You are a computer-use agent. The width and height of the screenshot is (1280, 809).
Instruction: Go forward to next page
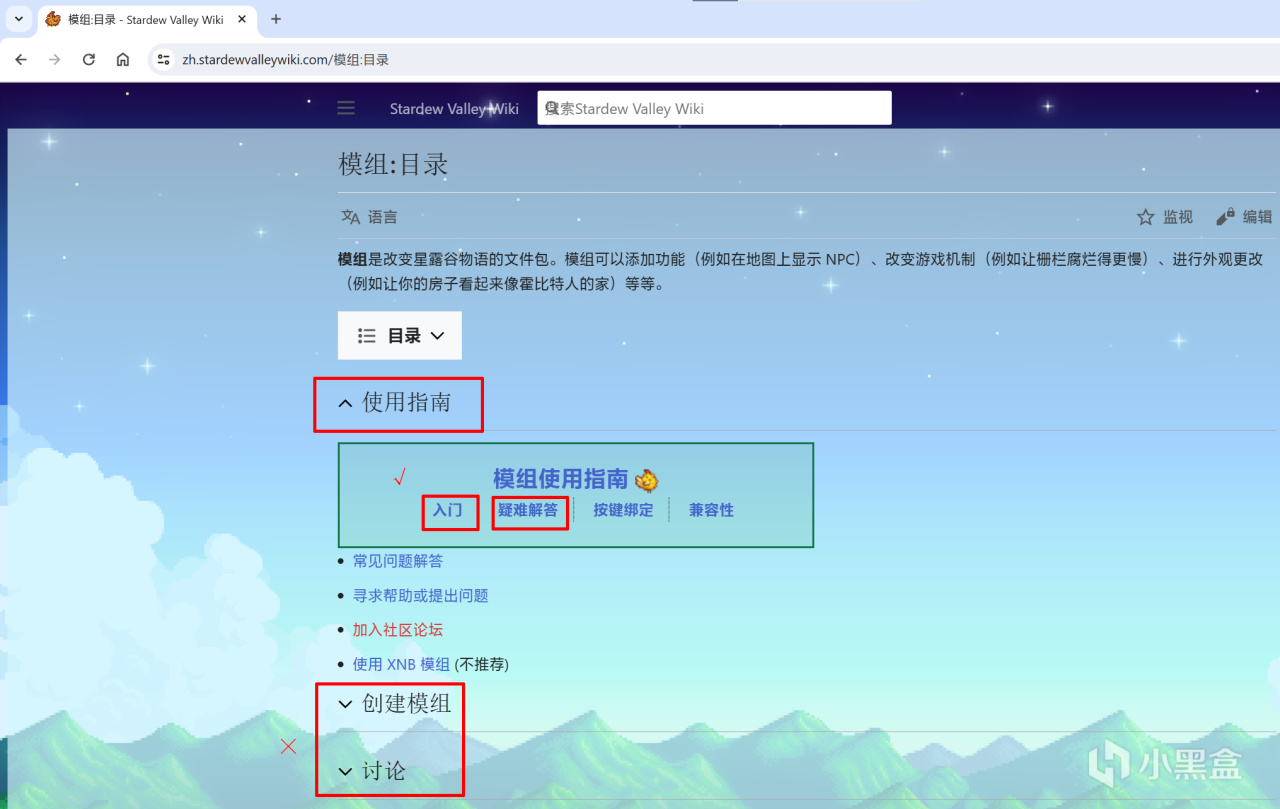coord(55,59)
